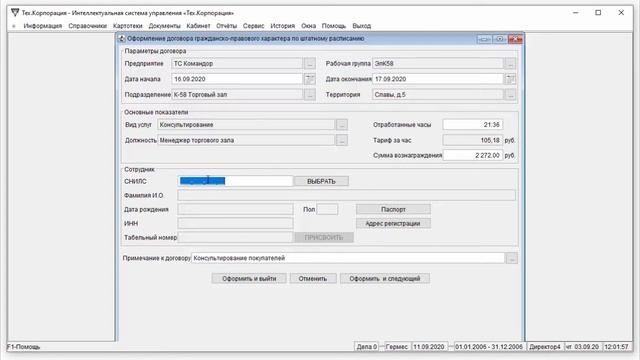The height and width of the screenshot is (360, 640).
Task: Open the Дата окончания calendar picker
Action: (510, 79)
